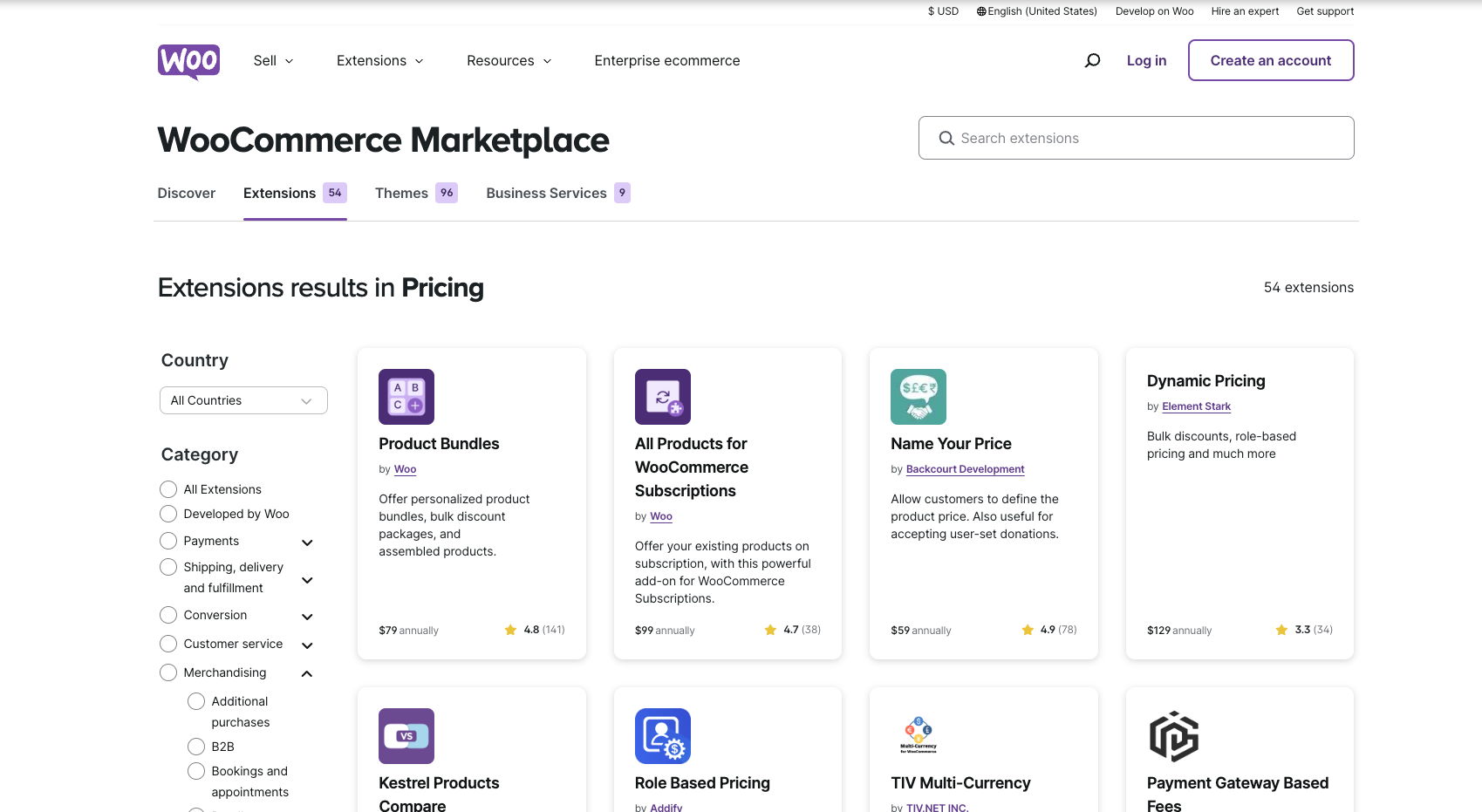
Task: Select the Developed by Woo radio
Action: coord(168,514)
